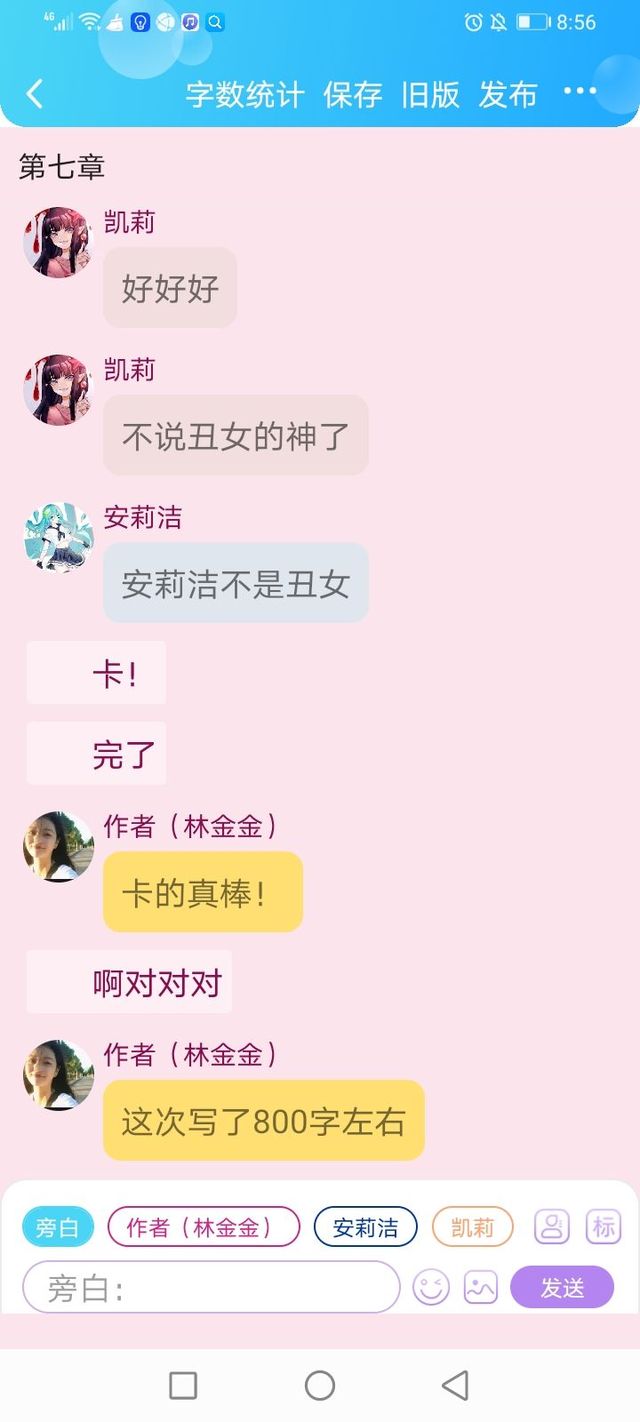Open the emoji smiley picker

pyautogui.click(x=431, y=1287)
